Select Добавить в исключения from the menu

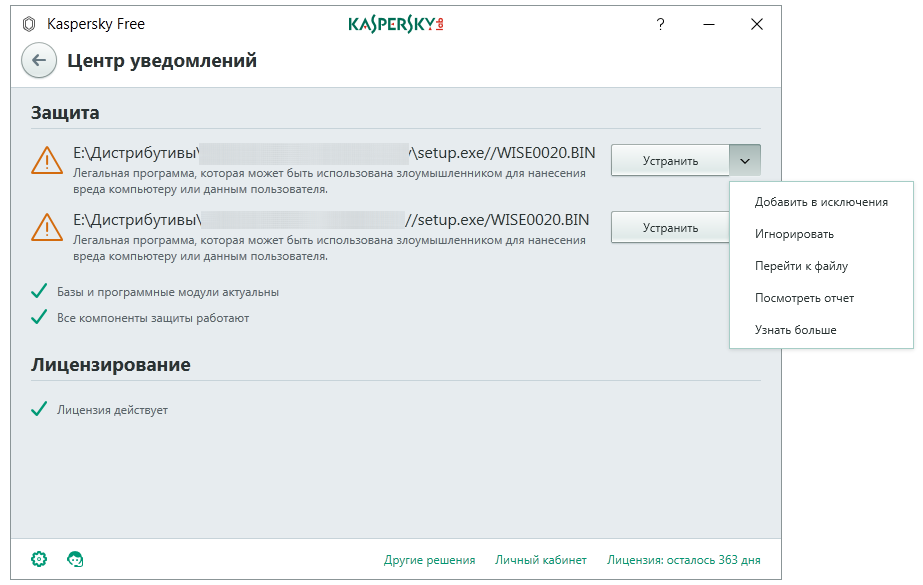821,201
